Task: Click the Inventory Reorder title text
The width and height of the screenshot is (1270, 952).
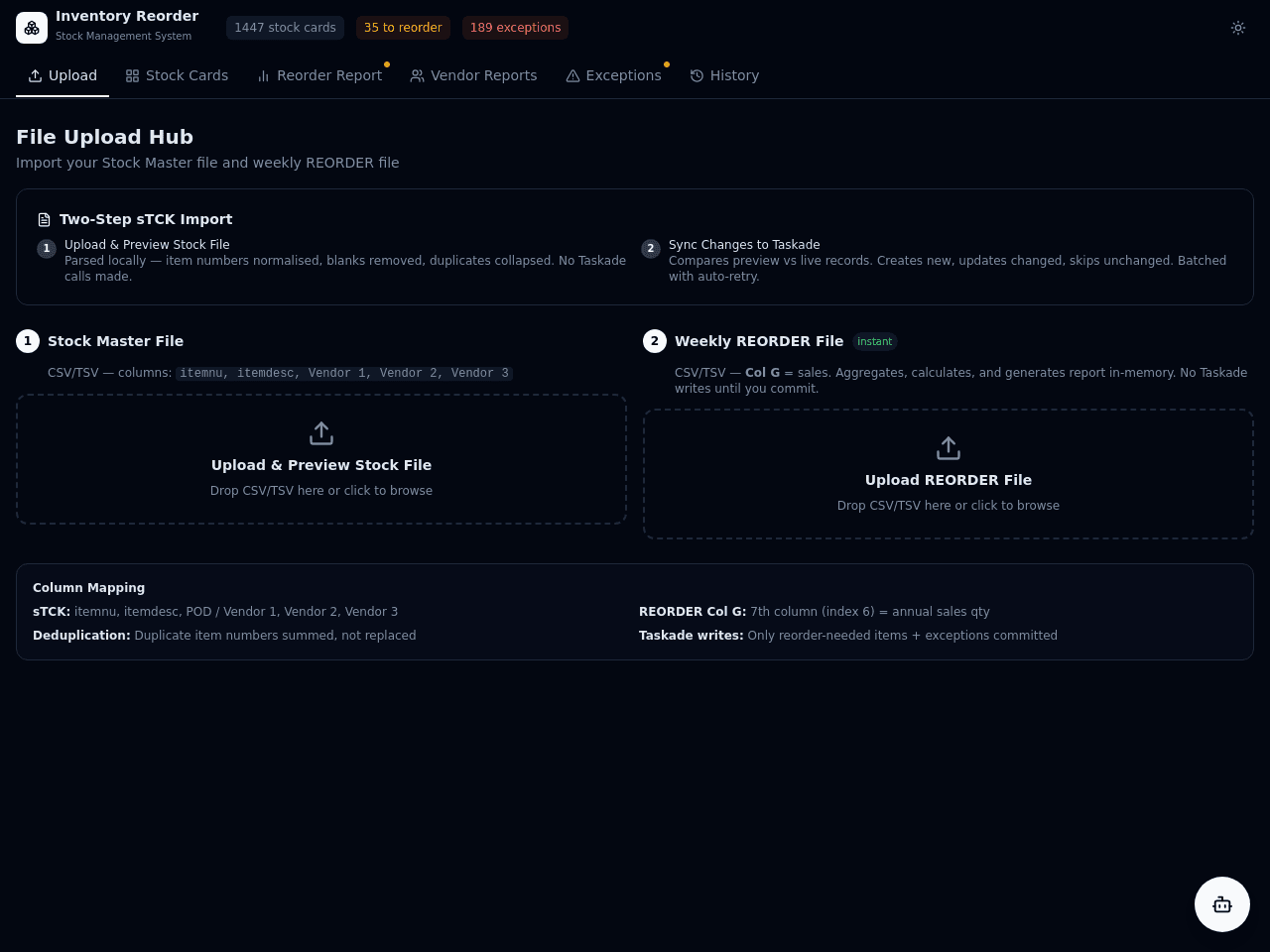Action: (127, 16)
